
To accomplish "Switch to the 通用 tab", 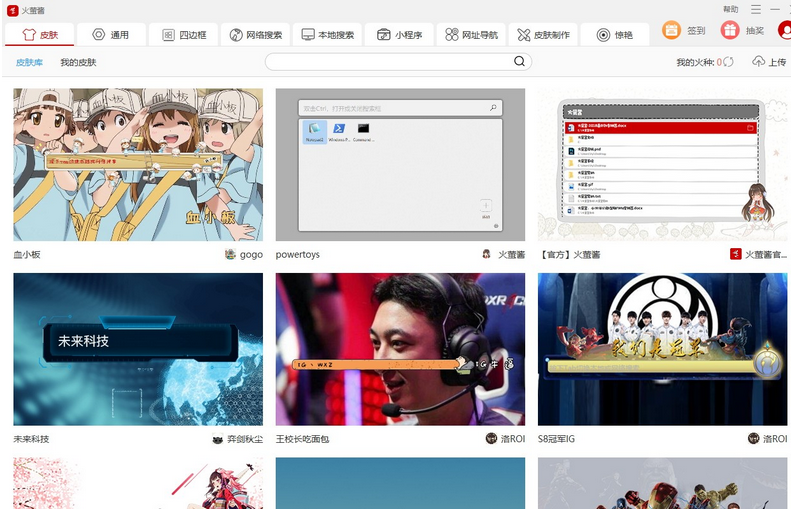I will [111, 34].
